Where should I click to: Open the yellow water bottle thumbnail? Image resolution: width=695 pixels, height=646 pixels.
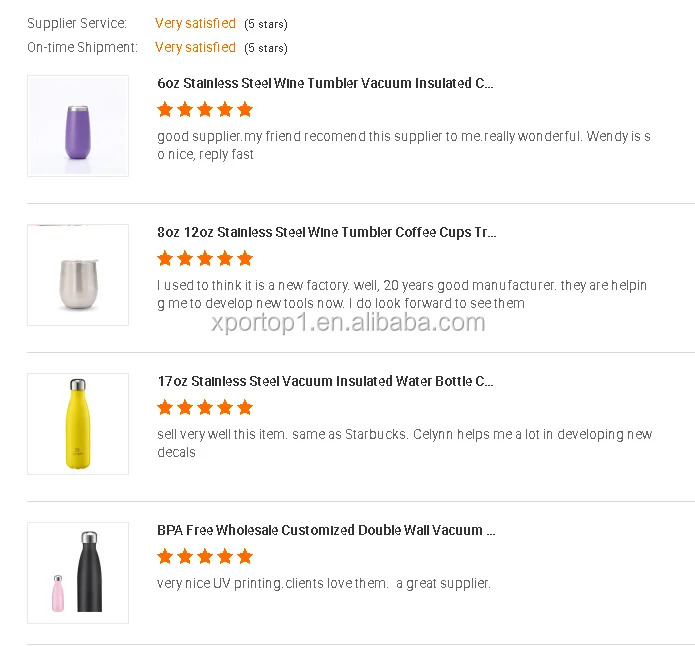point(78,424)
